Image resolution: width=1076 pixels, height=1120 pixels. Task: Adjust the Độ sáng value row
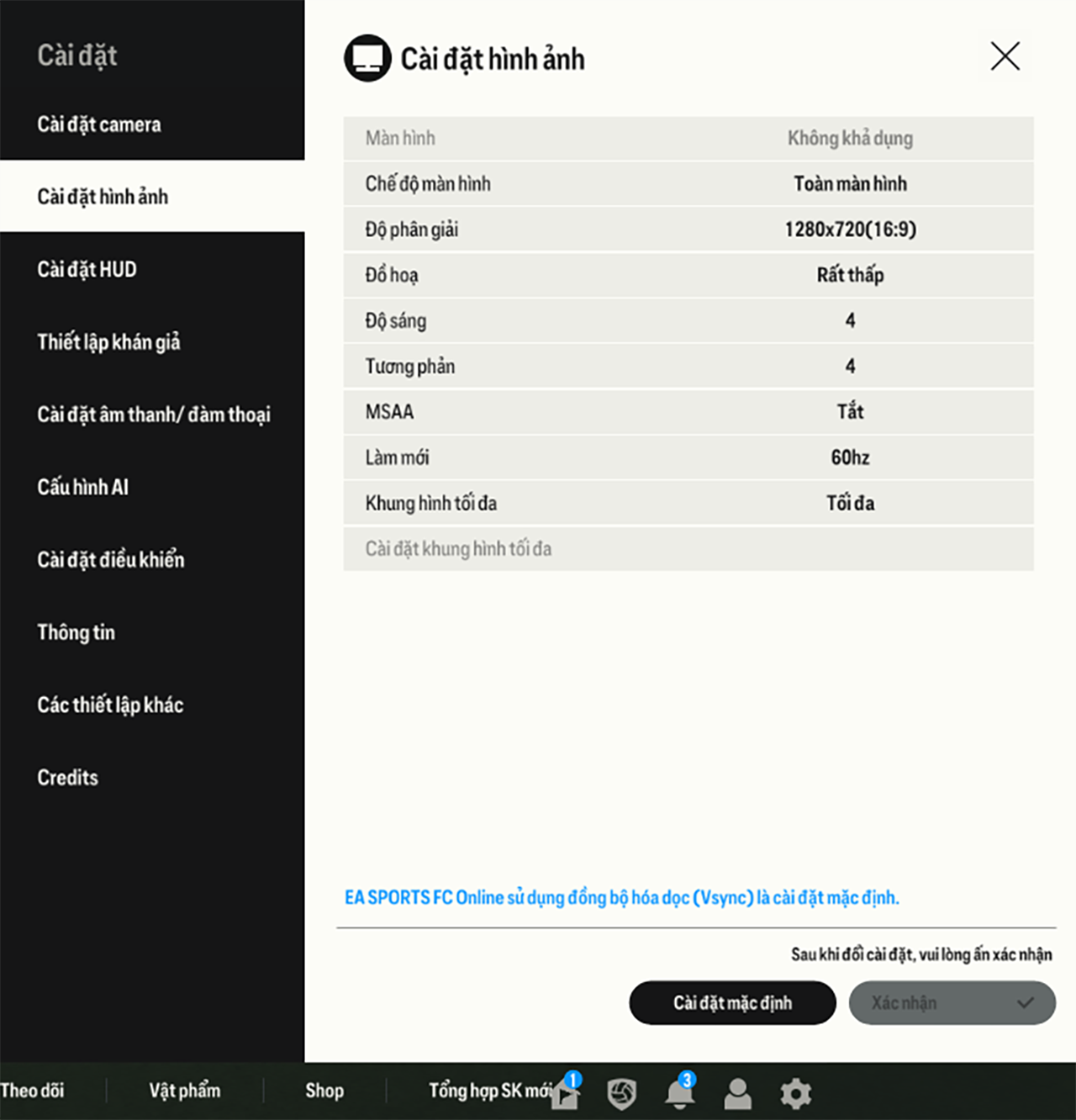click(850, 320)
